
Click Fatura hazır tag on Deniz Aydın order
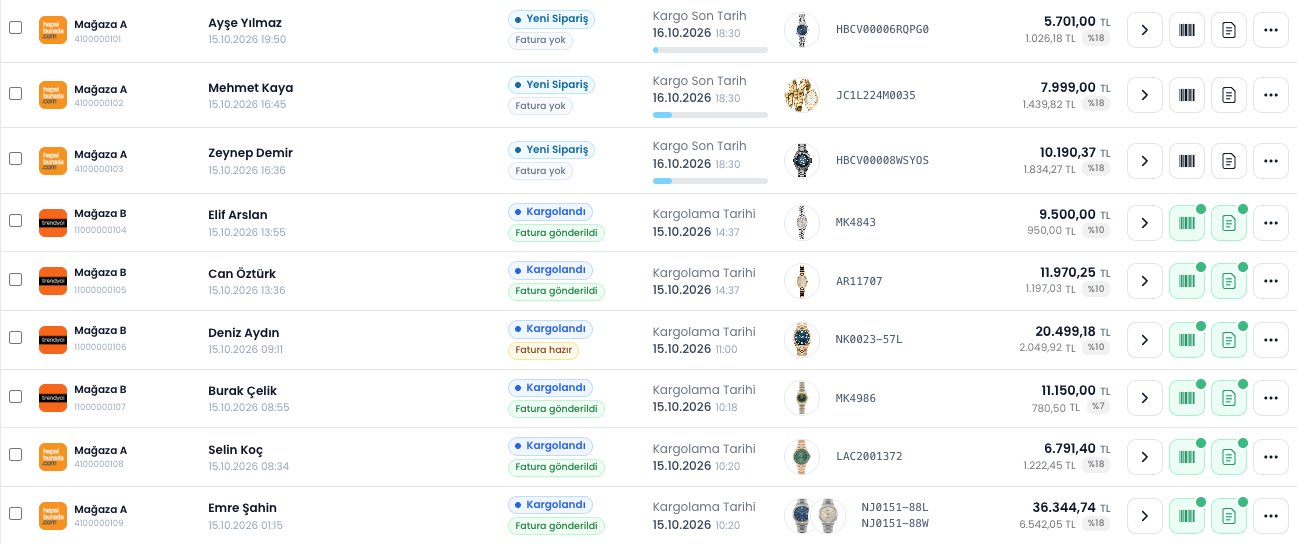coord(543,351)
